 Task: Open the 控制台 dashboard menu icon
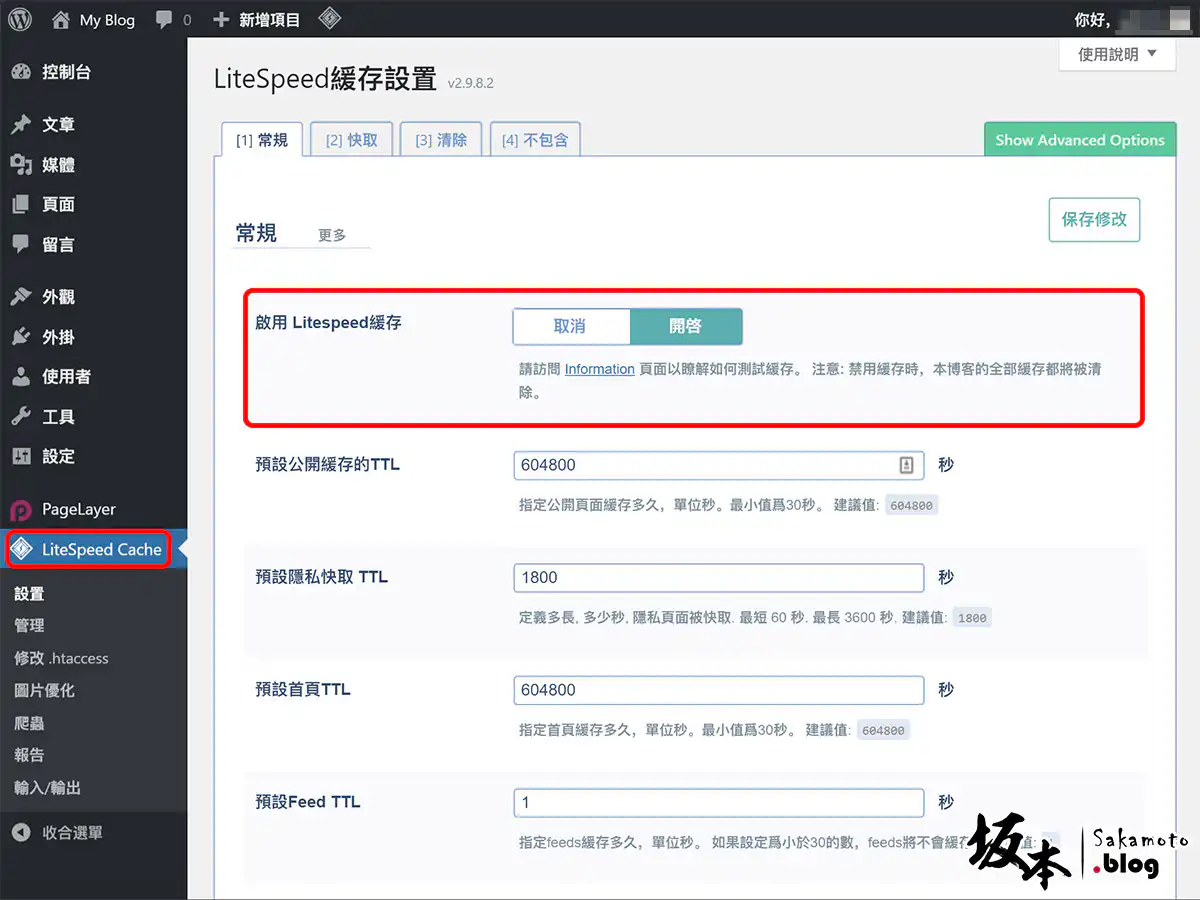21,72
